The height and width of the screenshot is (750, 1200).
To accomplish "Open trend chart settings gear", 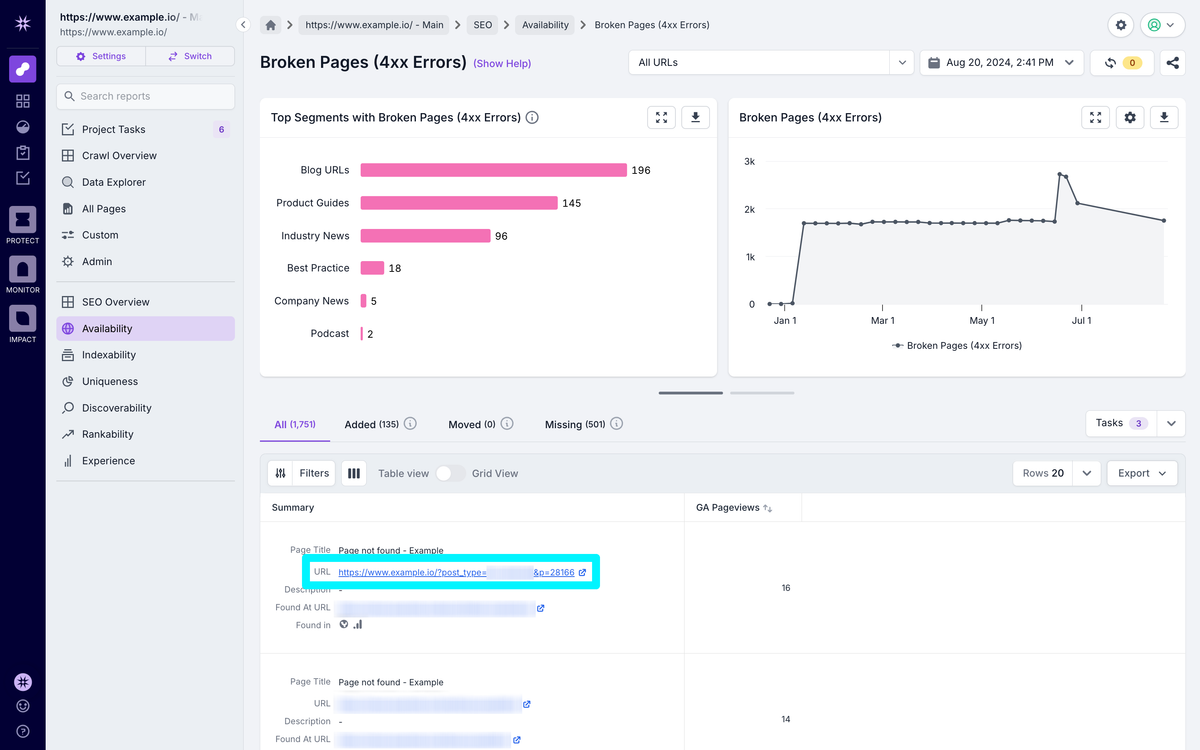I will 1130,117.
